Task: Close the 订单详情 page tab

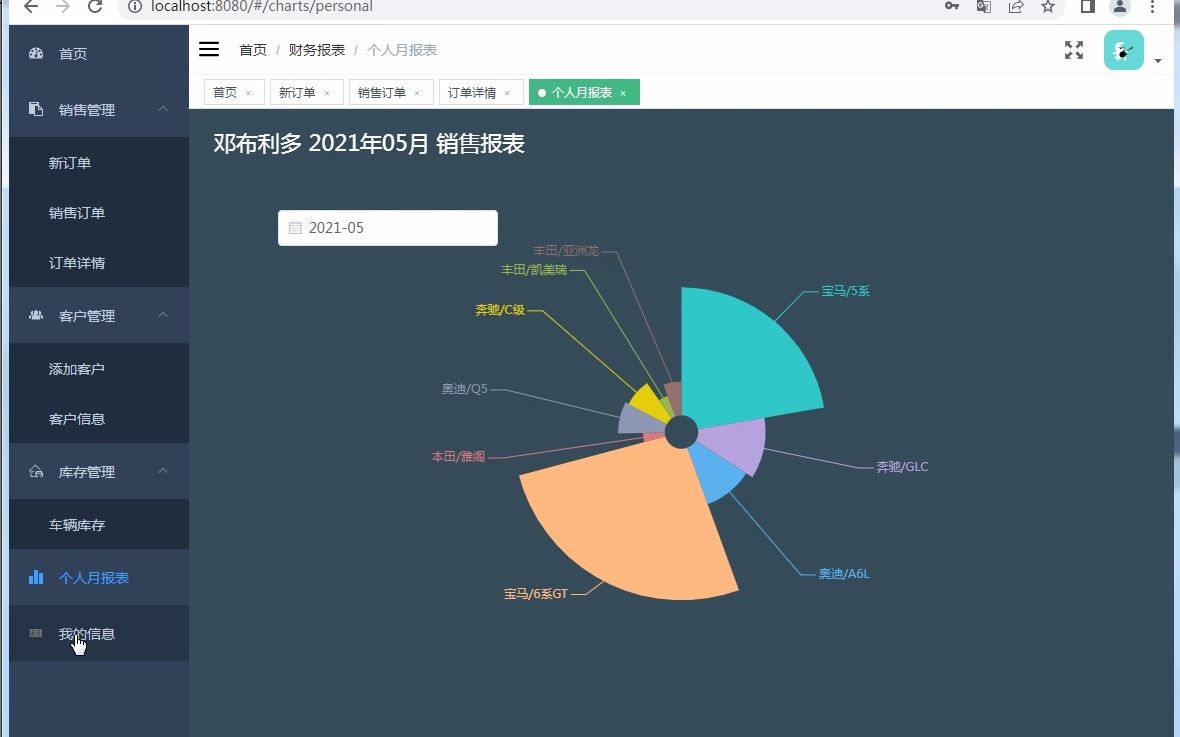Action: (507, 93)
